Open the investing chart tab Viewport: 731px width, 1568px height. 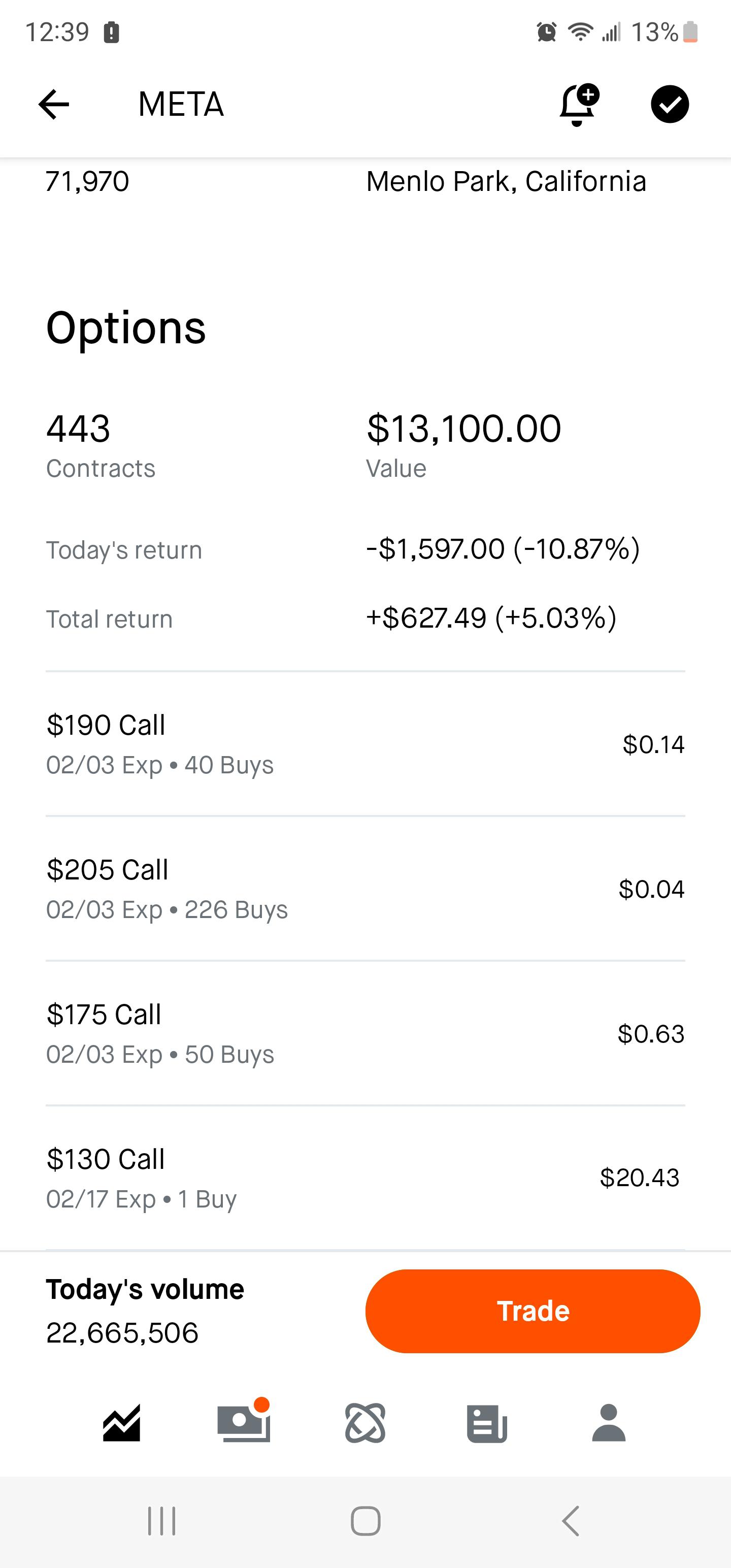coord(122,1423)
